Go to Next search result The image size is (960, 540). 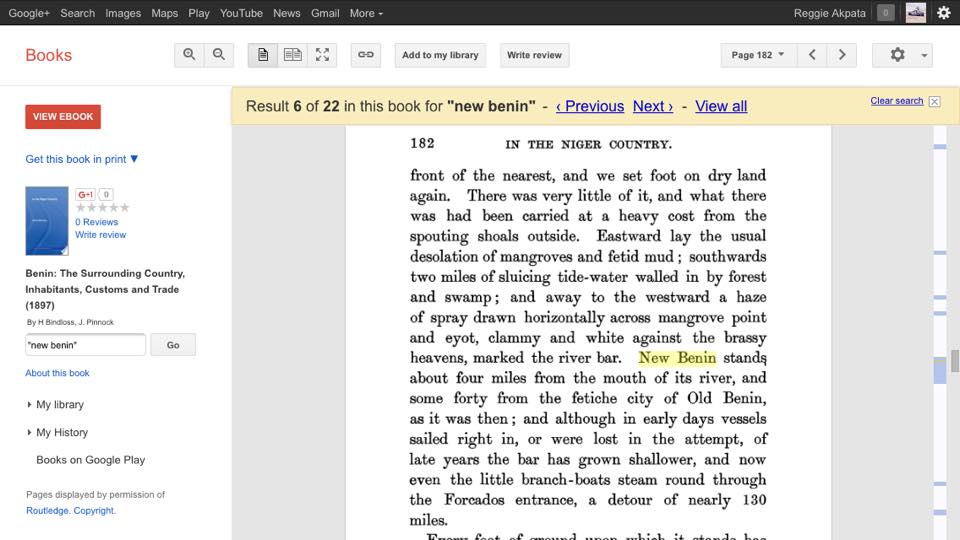653,107
